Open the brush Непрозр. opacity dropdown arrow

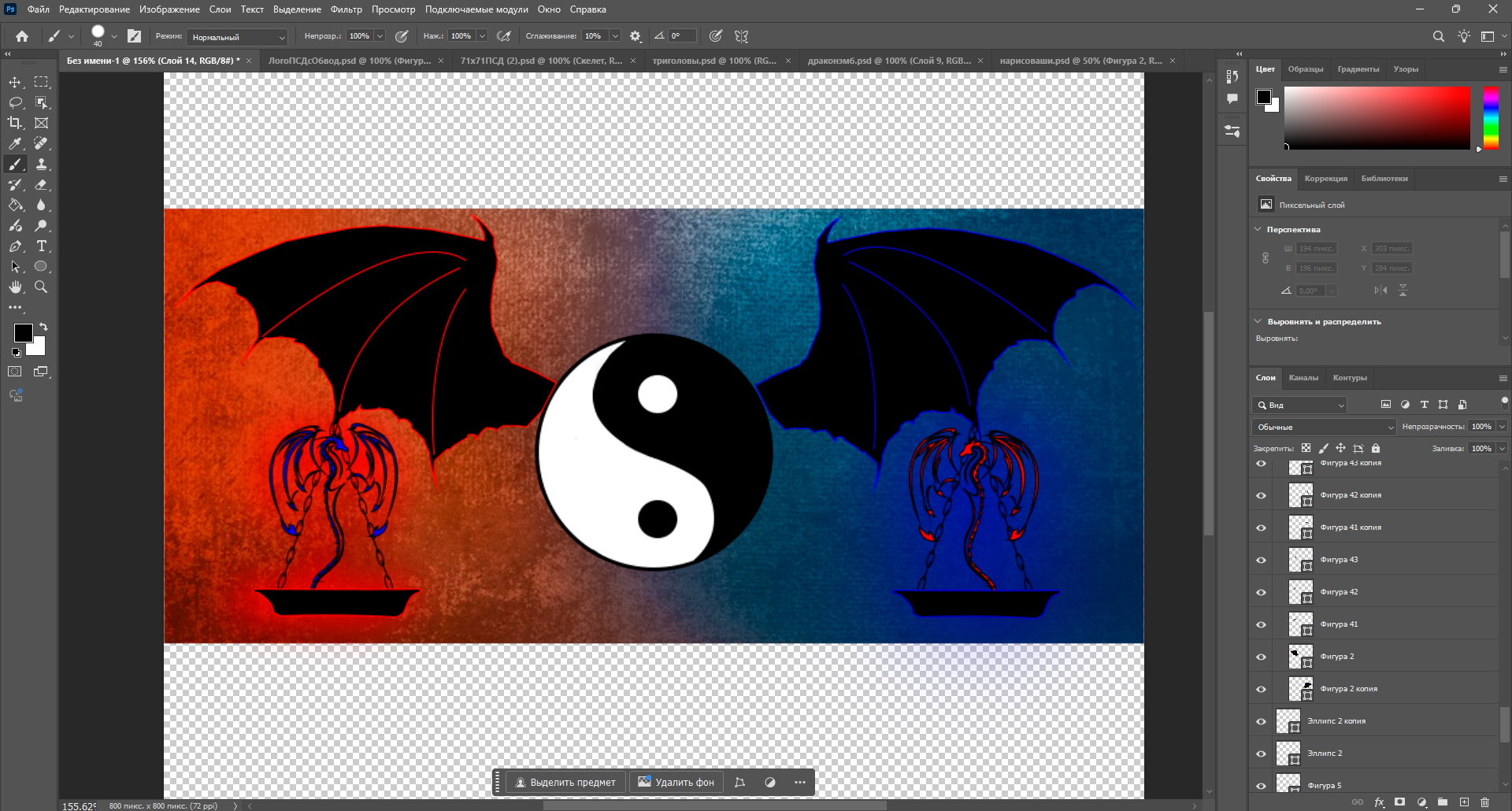[380, 36]
